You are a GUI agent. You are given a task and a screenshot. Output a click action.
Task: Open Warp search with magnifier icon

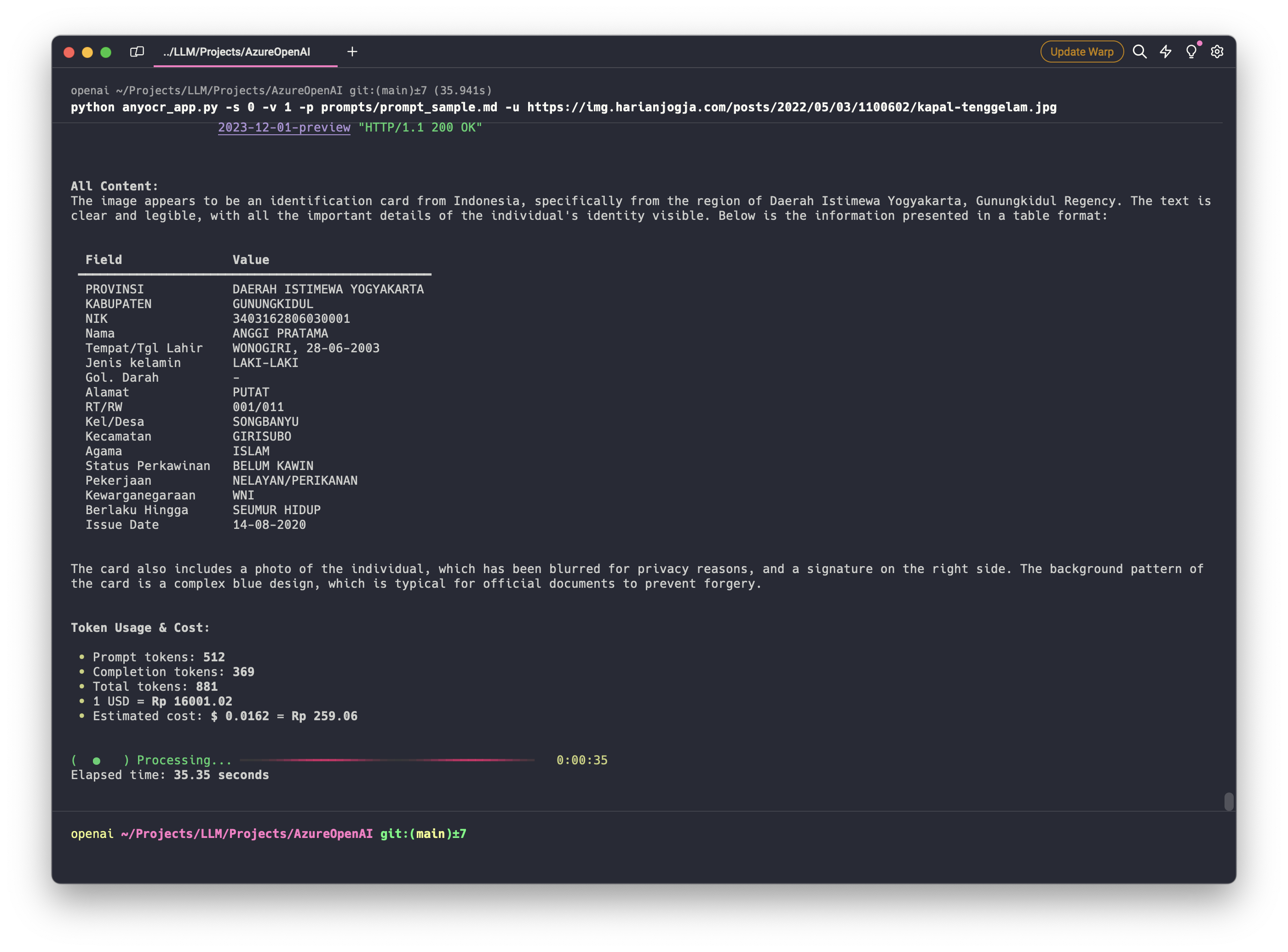pyautogui.click(x=1139, y=52)
